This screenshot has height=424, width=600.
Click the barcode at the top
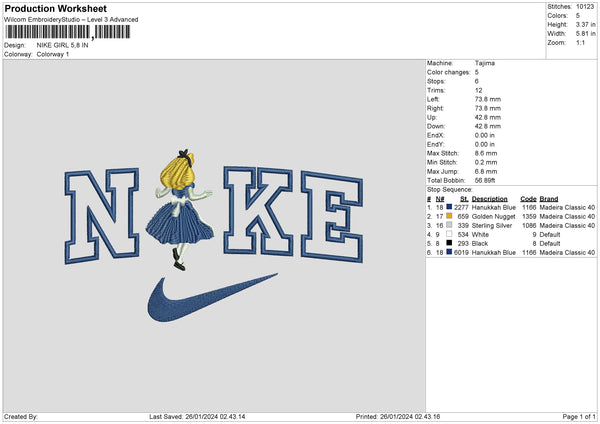pos(68,32)
